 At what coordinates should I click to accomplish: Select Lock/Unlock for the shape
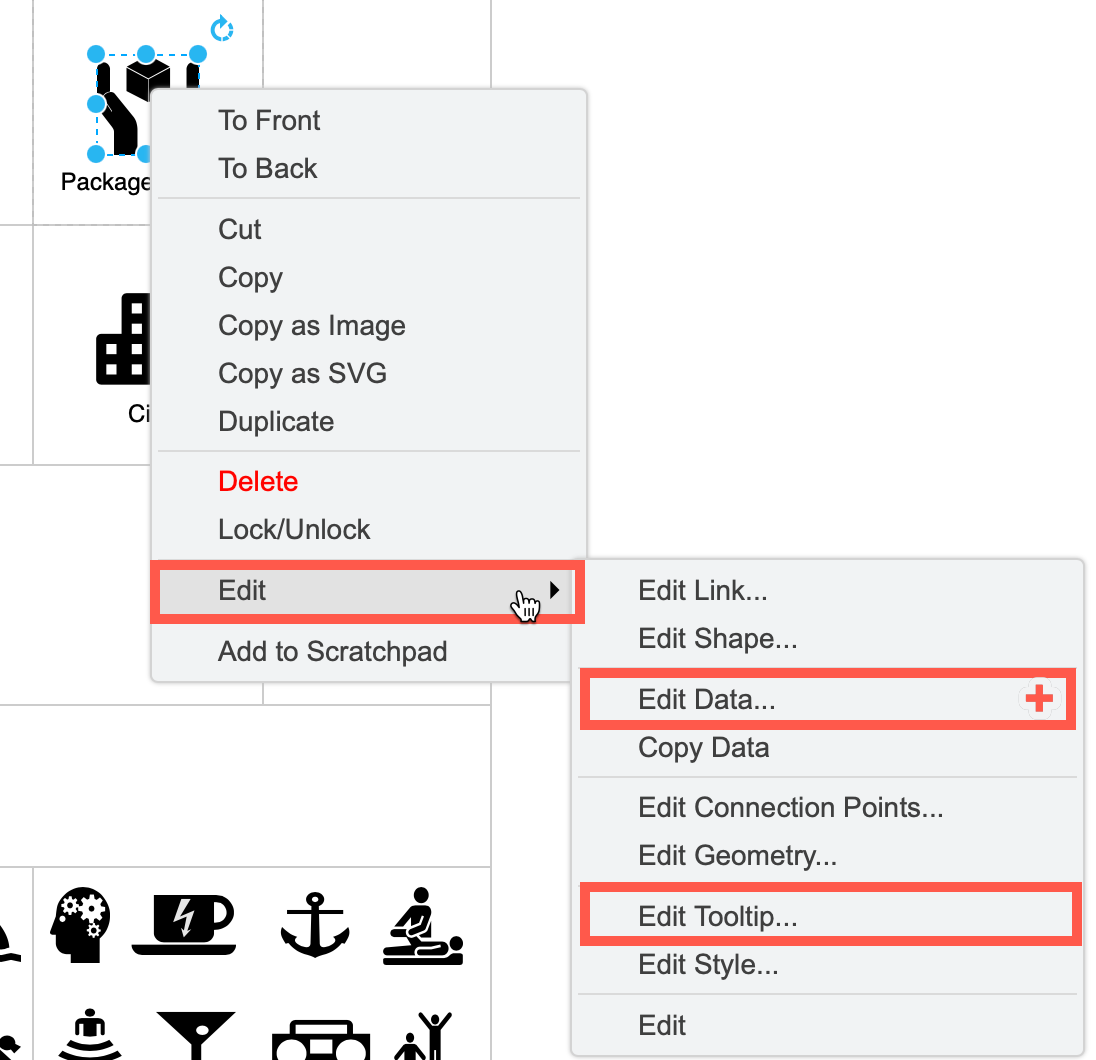(x=294, y=529)
